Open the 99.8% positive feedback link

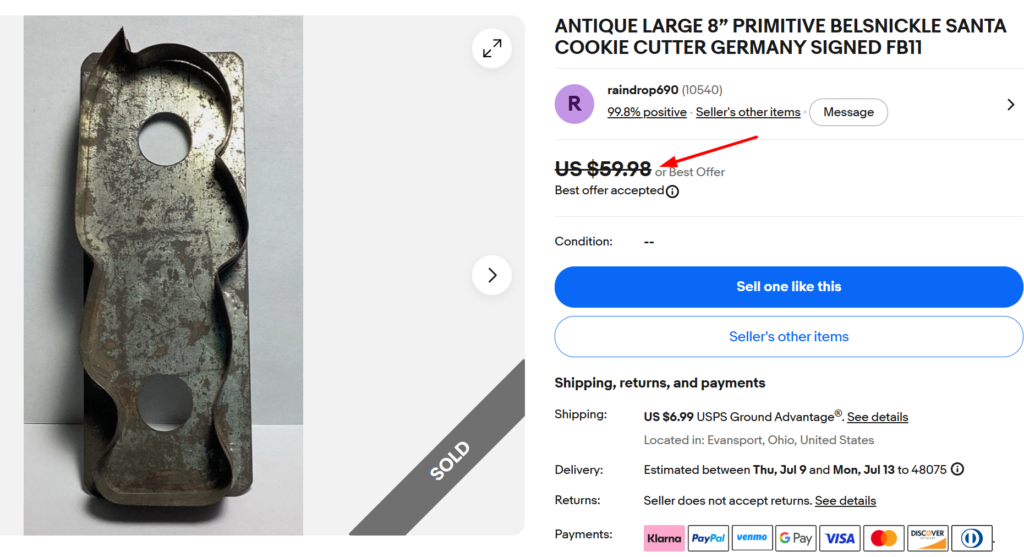(647, 112)
